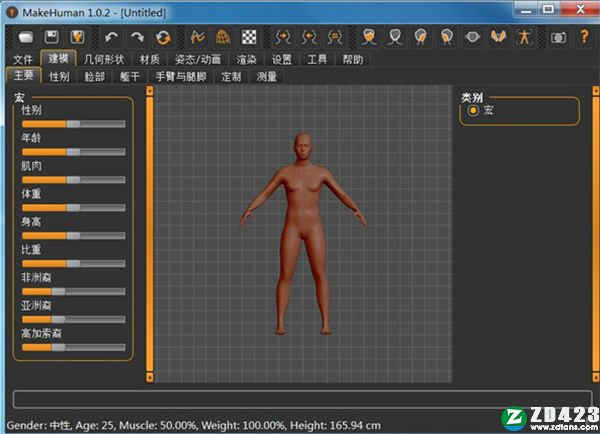Select the 宏 radio button under 类别
The image size is (600, 434).
pyautogui.click(x=473, y=111)
